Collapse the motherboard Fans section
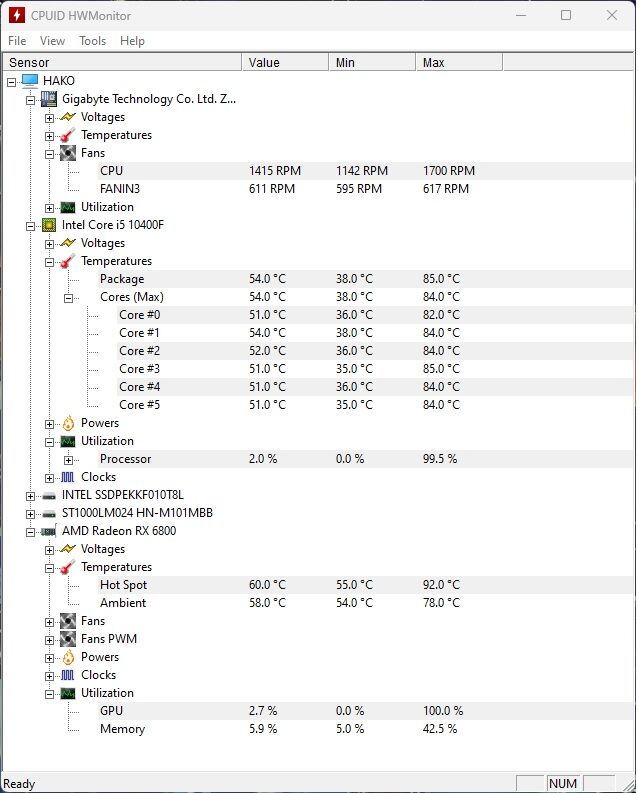Image resolution: width=638 pixels, height=793 pixels. 49,154
